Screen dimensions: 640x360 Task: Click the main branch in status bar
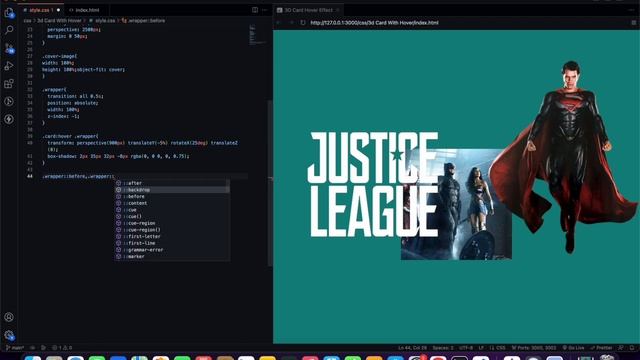tap(15, 348)
